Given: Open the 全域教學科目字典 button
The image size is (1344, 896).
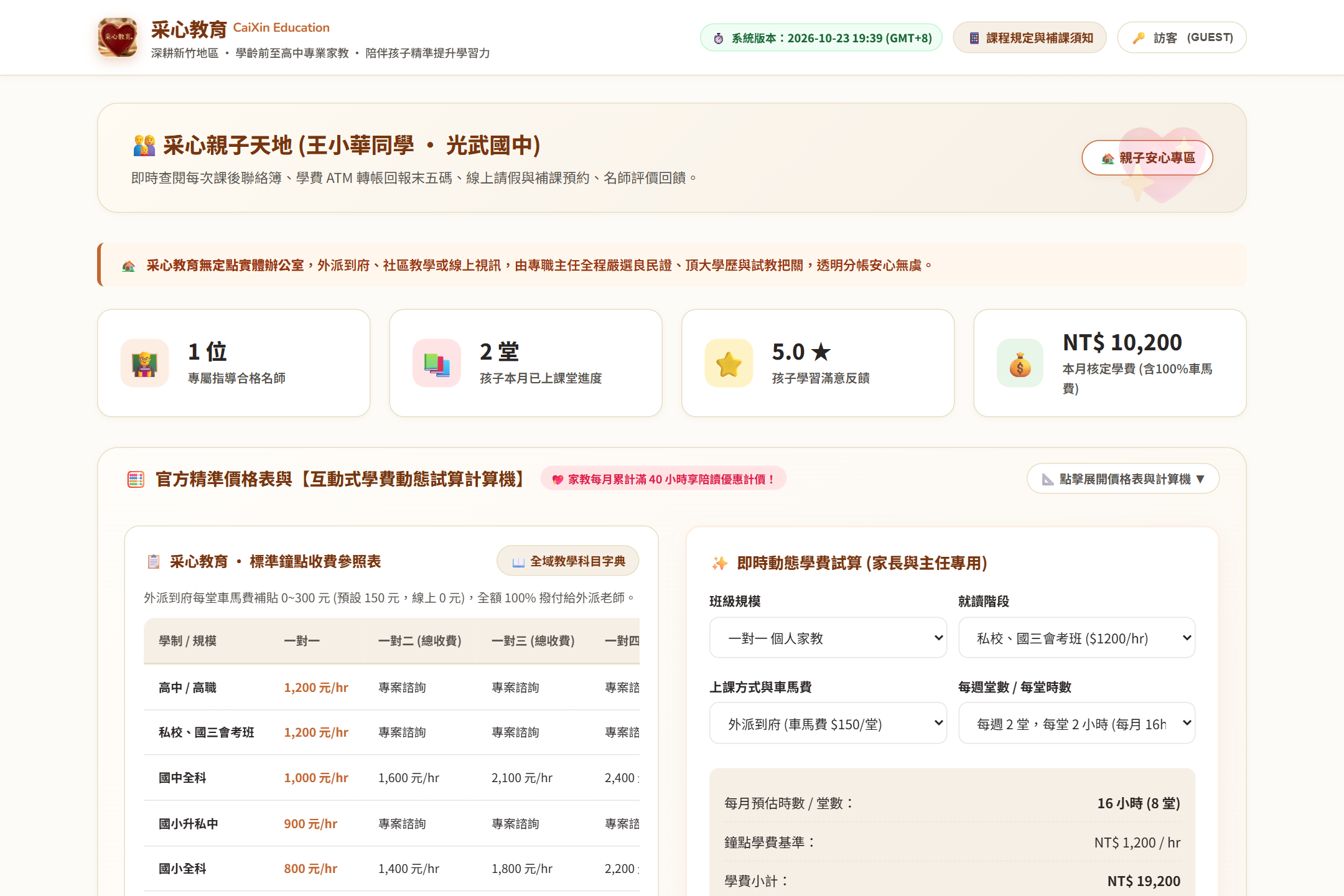Looking at the screenshot, I should point(568,561).
